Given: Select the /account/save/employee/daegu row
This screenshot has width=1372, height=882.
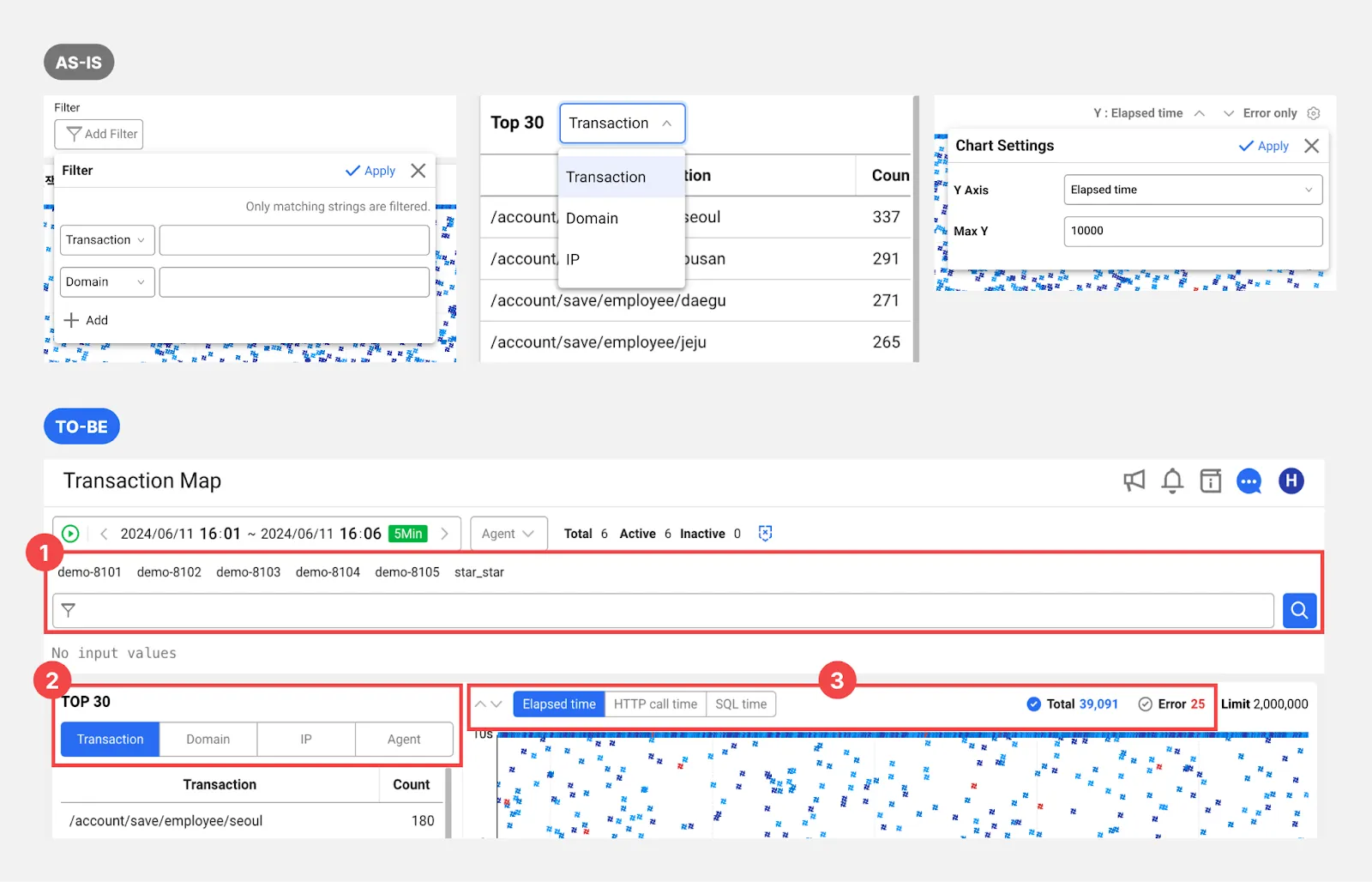Looking at the screenshot, I should (x=695, y=300).
